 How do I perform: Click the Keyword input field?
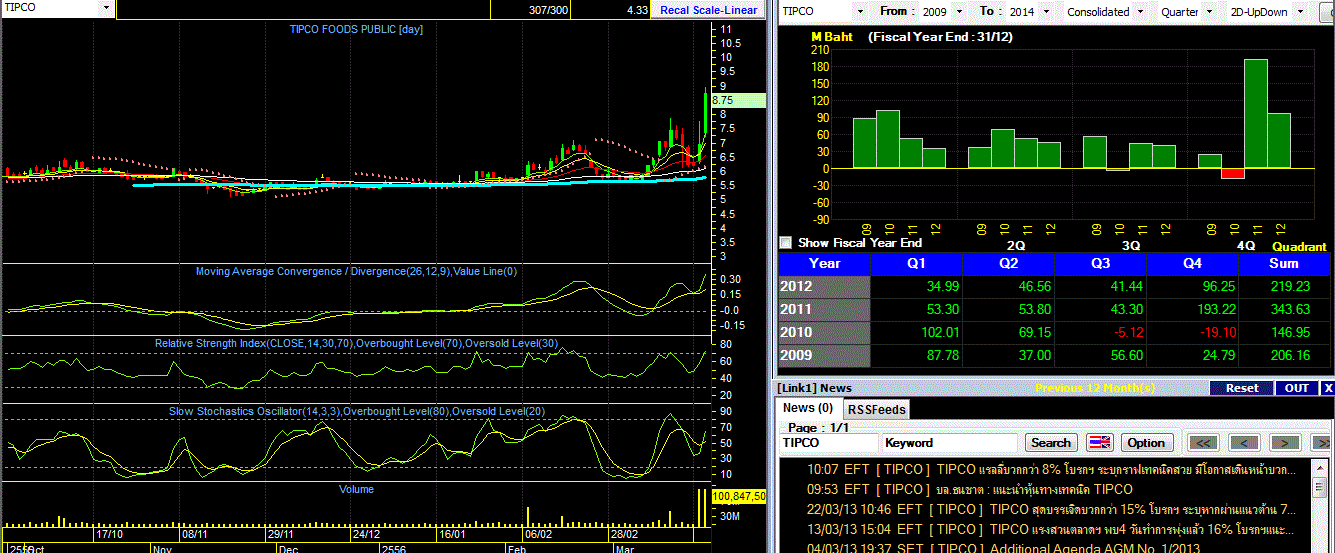coord(949,443)
